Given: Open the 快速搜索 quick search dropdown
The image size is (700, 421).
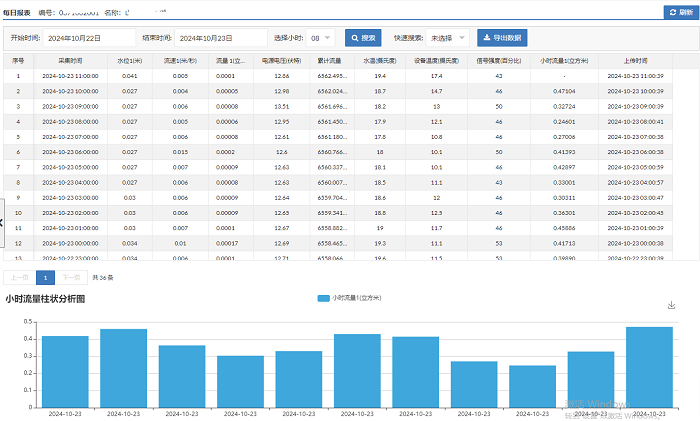Looking at the screenshot, I should tap(441, 38).
